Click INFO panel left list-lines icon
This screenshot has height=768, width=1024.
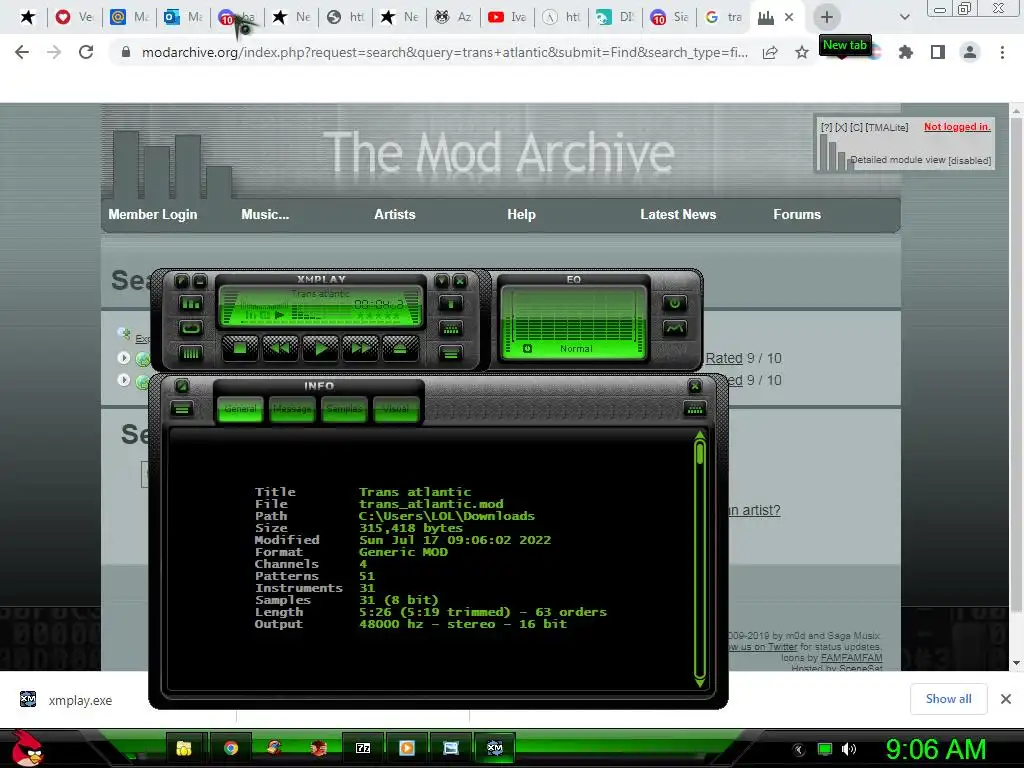[x=182, y=409]
